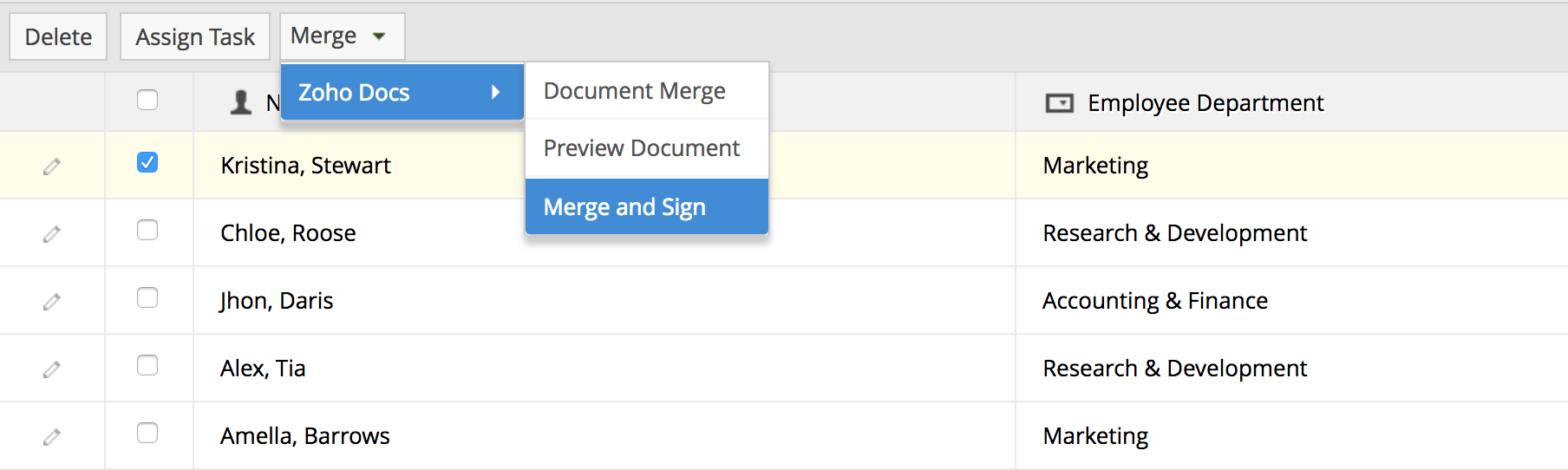Viewport: 1568px width, 470px height.
Task: Click the Employee Department column dropdown icon
Action: pyautogui.click(x=1059, y=103)
